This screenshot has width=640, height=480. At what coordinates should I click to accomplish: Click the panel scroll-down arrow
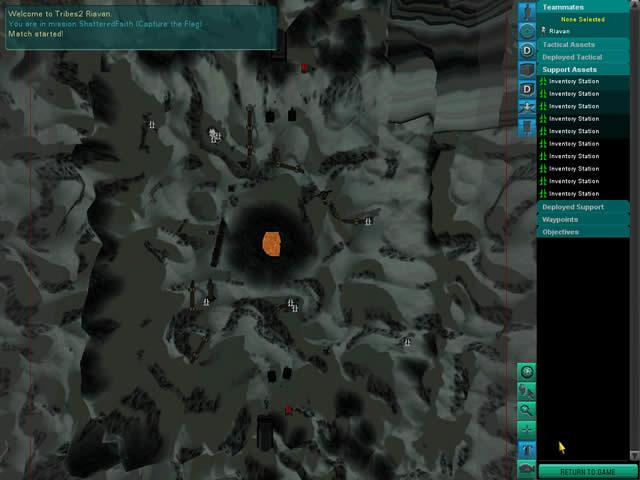pos(635,457)
